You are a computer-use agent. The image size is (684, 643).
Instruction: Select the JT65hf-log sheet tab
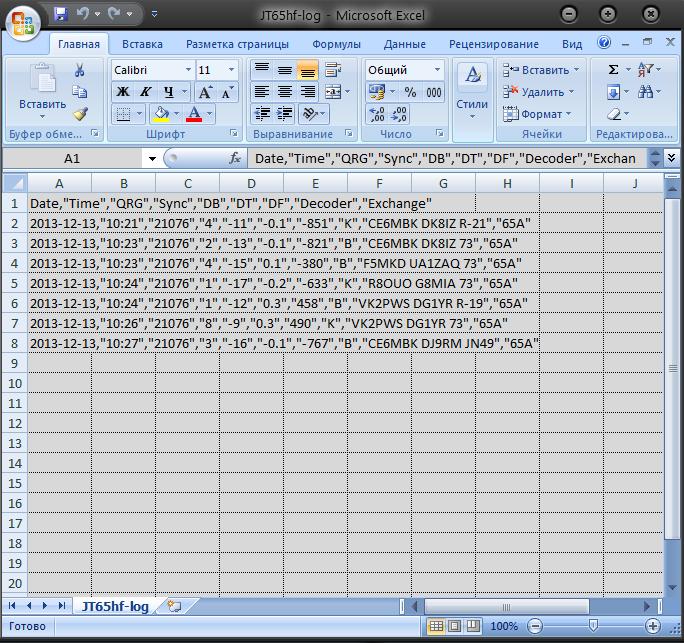(115, 606)
